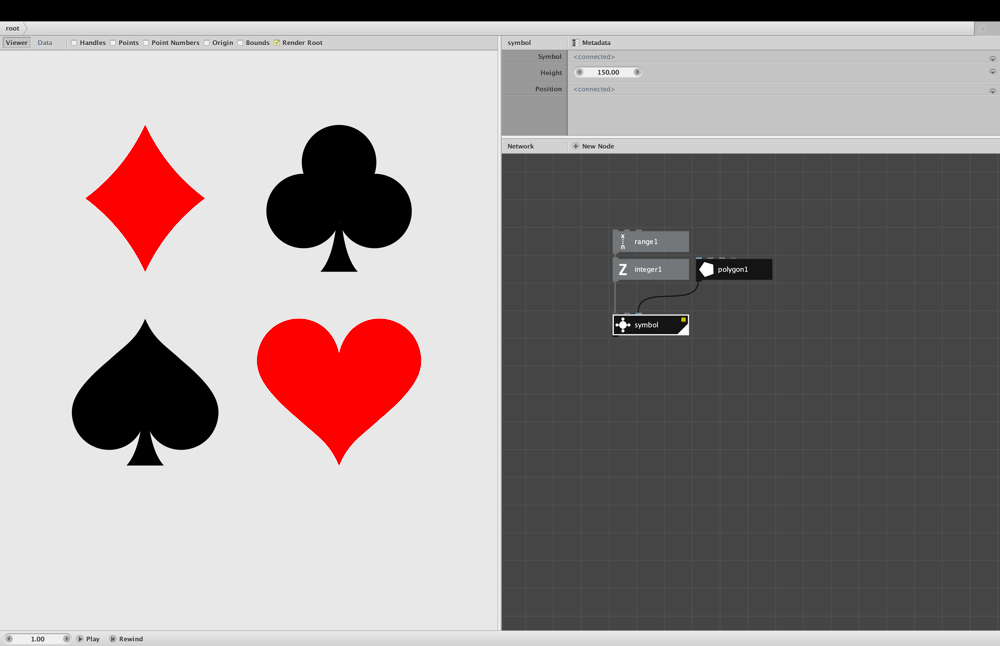Click the polygon1 first input port
The image size is (1000, 646).
coord(699,258)
